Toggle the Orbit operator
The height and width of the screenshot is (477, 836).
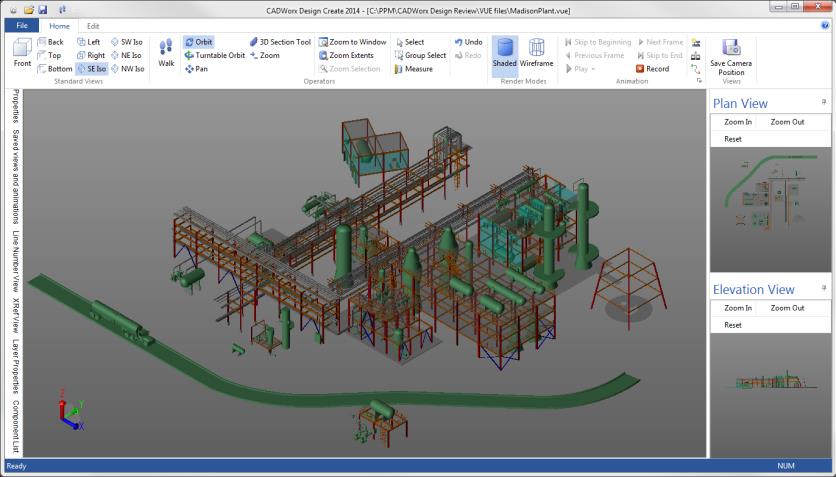click(198, 42)
